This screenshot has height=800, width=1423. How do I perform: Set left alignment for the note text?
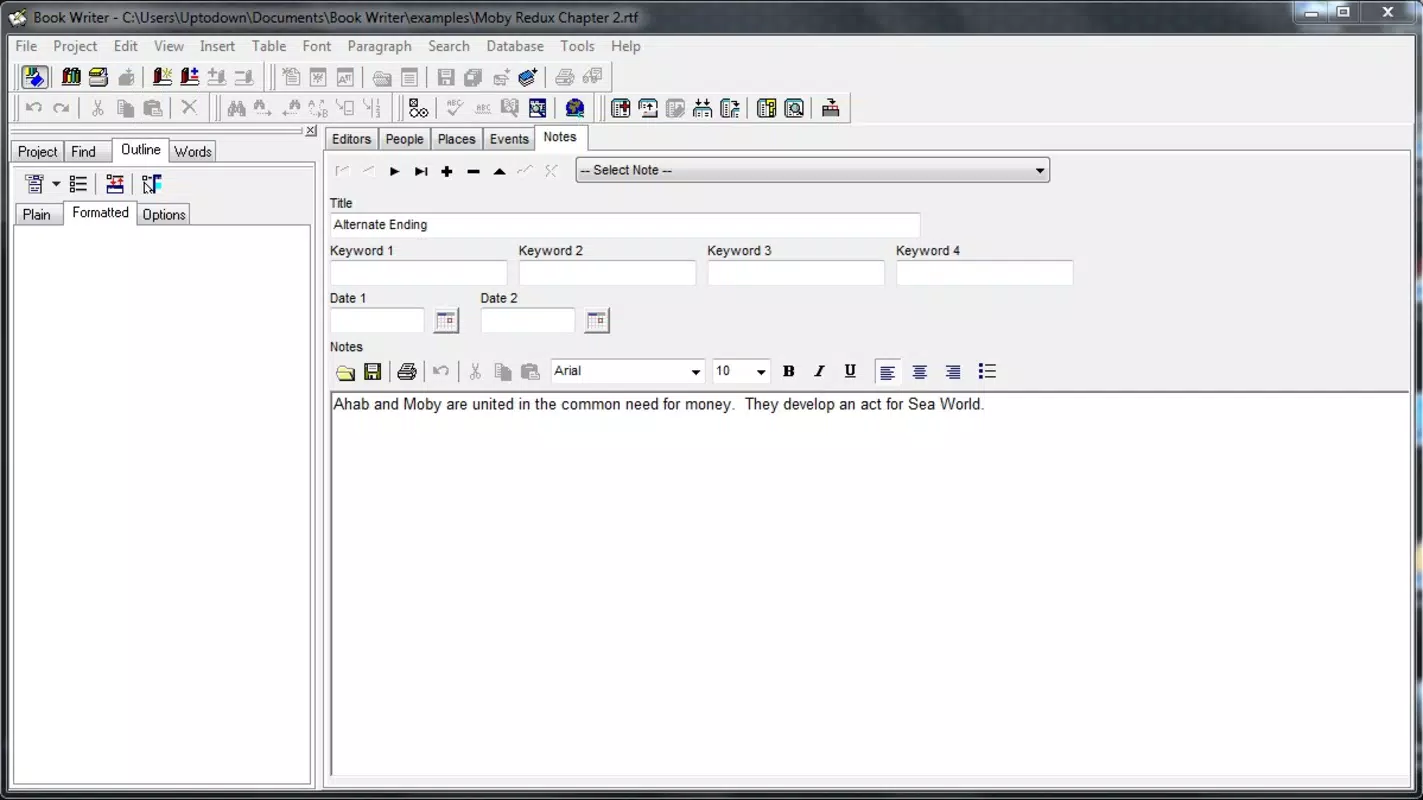tap(887, 372)
